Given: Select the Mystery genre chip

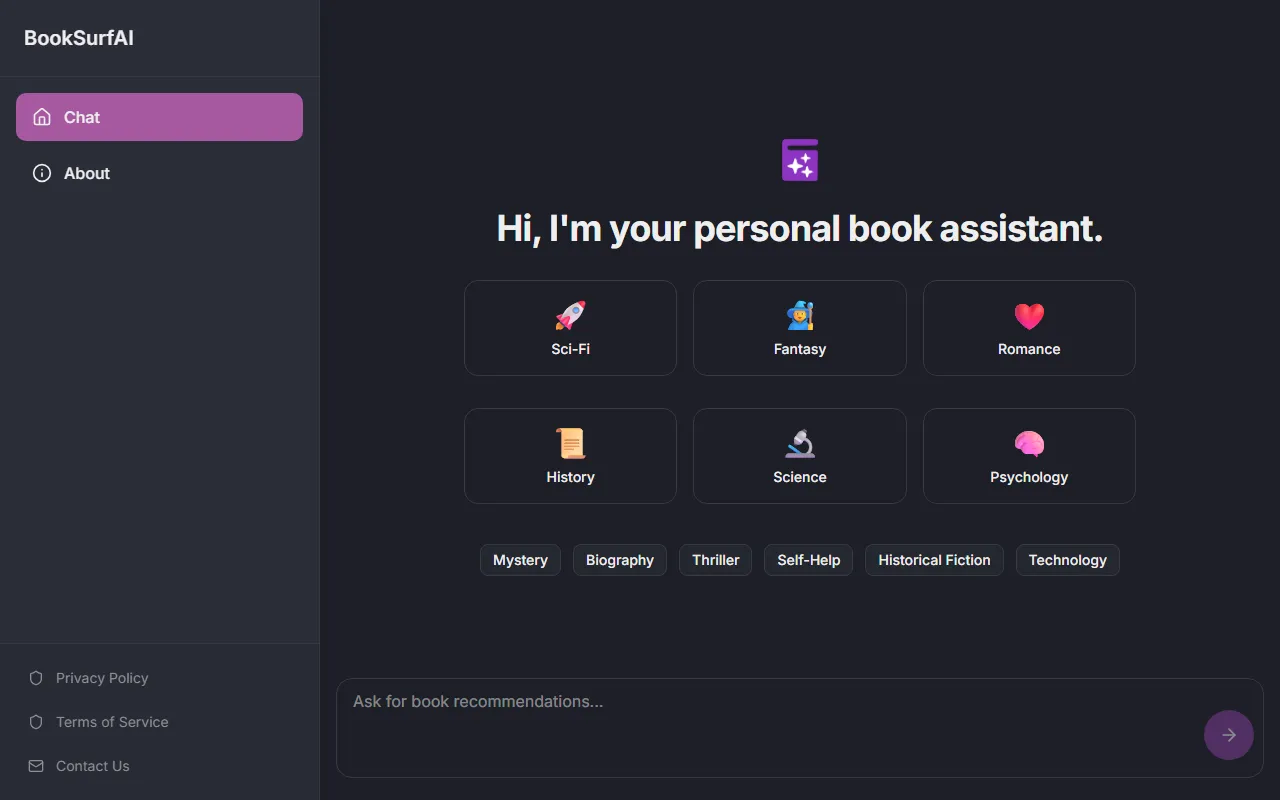Looking at the screenshot, I should point(520,560).
